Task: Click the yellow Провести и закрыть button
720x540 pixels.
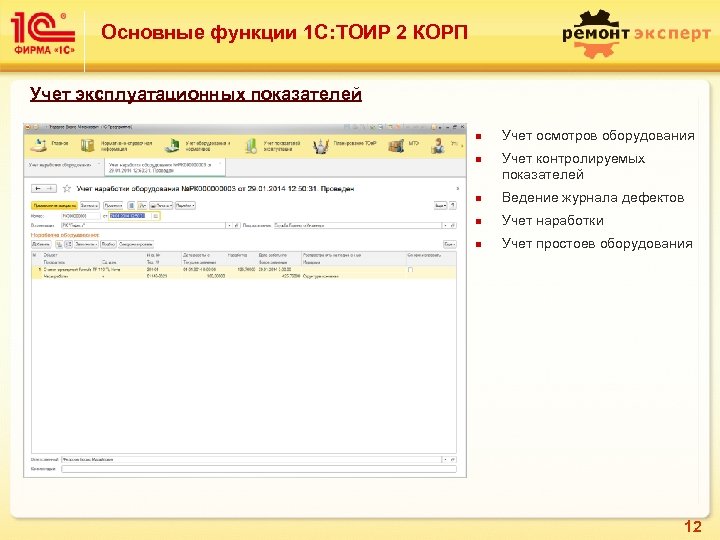Action: [x=54, y=205]
